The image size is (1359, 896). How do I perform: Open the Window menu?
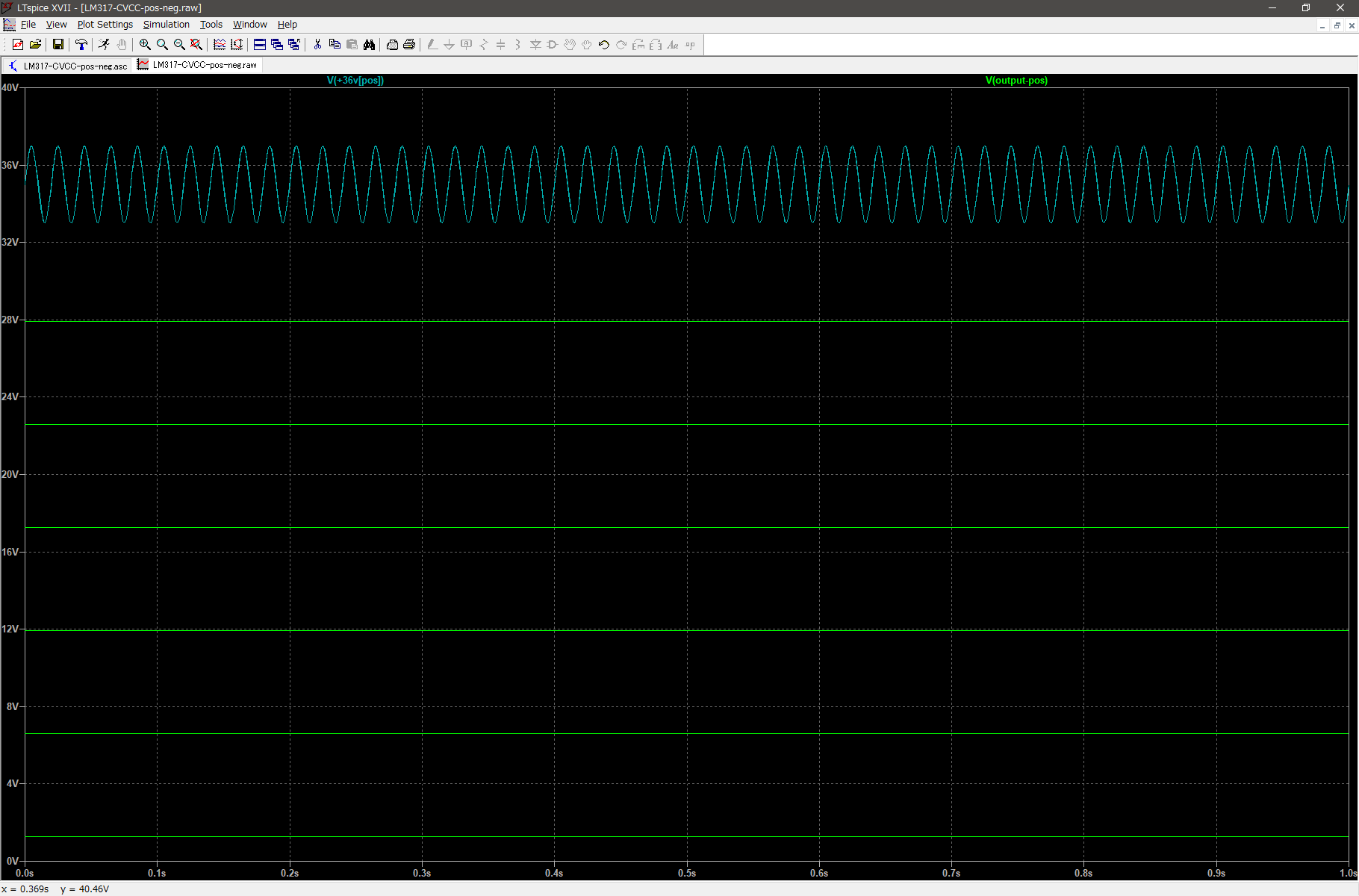click(x=250, y=25)
